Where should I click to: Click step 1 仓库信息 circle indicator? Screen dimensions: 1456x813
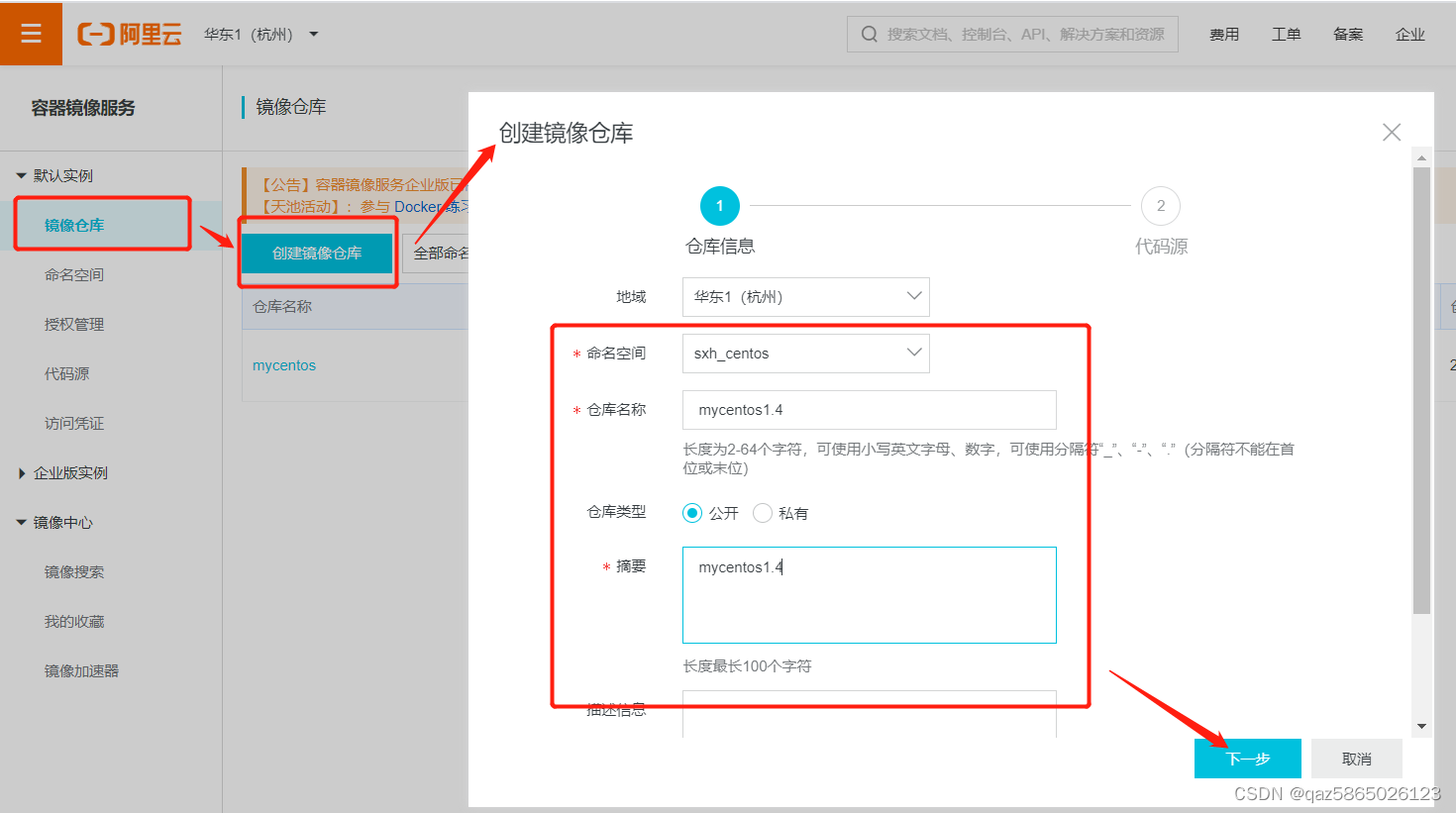720,206
